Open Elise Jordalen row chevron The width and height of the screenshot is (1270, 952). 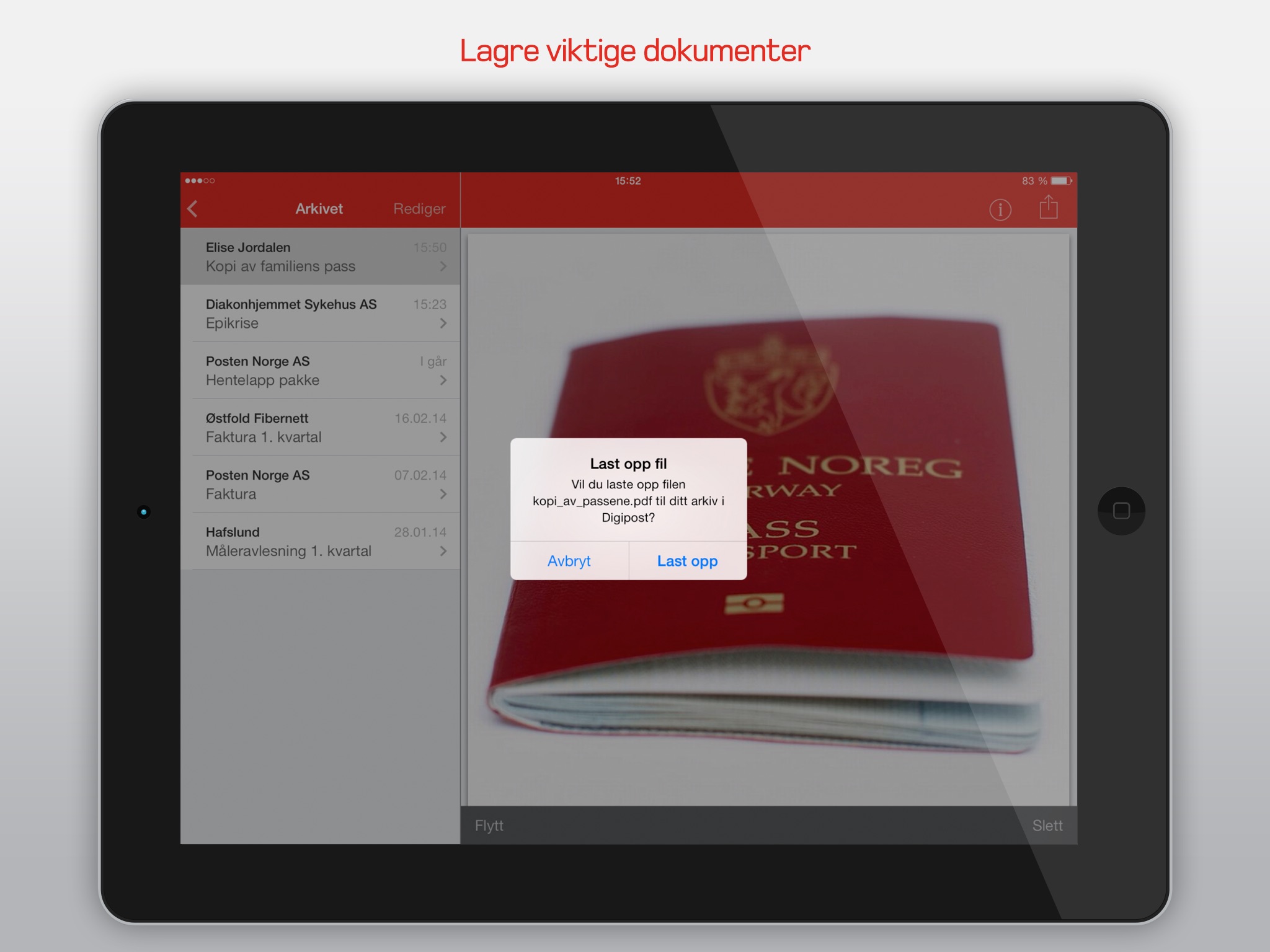coord(443,266)
